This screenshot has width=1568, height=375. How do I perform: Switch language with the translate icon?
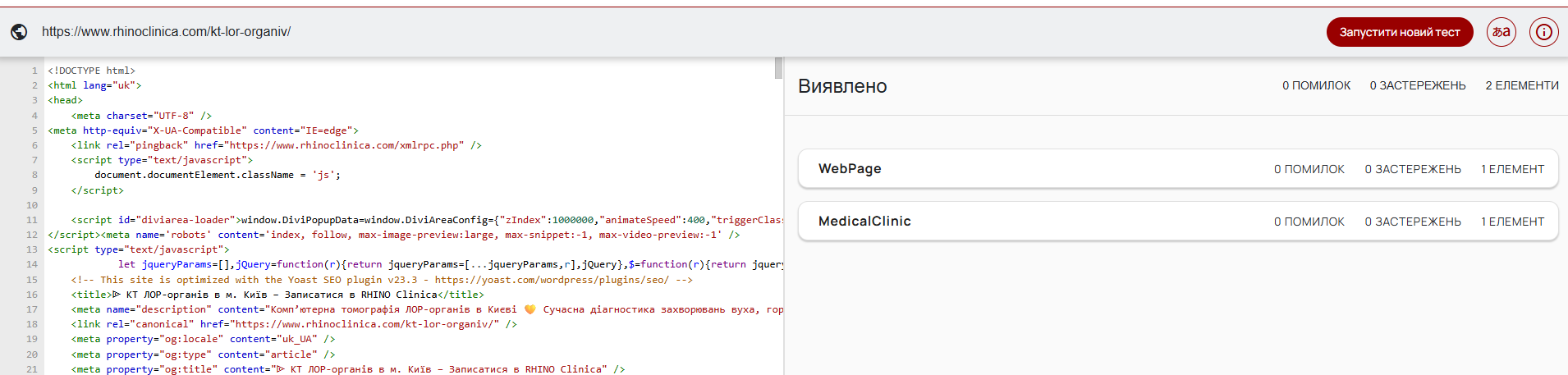(1501, 32)
